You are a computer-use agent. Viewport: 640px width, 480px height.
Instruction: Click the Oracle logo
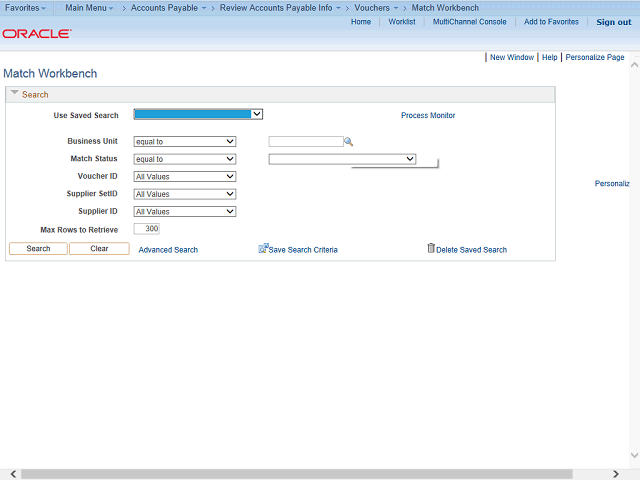click(x=37, y=33)
